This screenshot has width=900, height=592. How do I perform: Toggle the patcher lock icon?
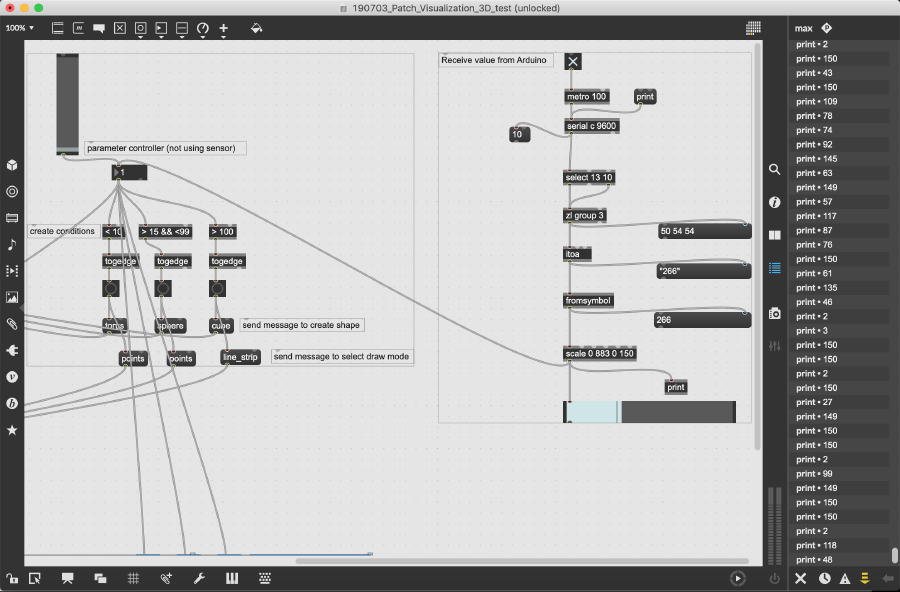point(12,578)
